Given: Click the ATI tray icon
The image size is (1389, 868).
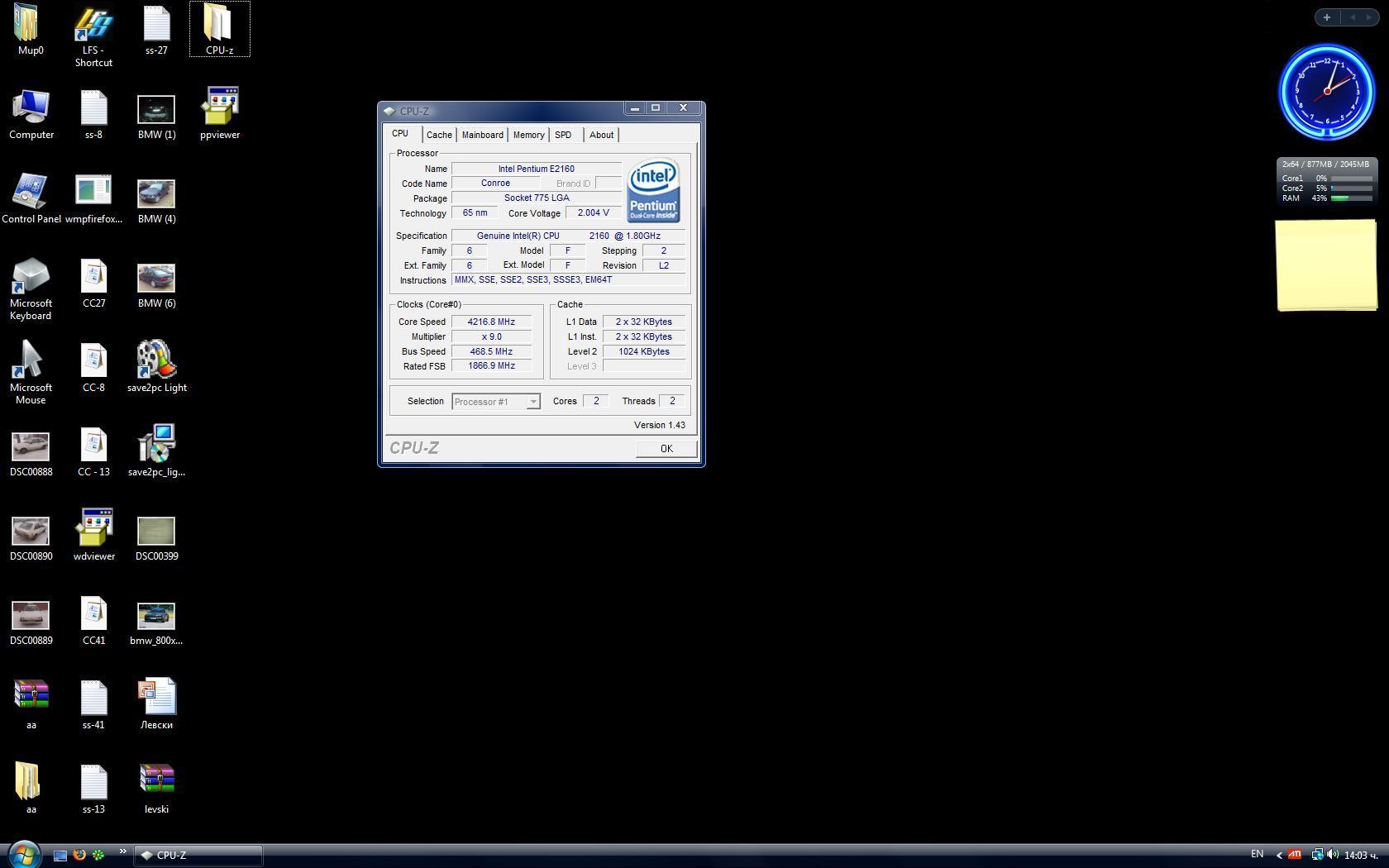Looking at the screenshot, I should (x=1295, y=855).
